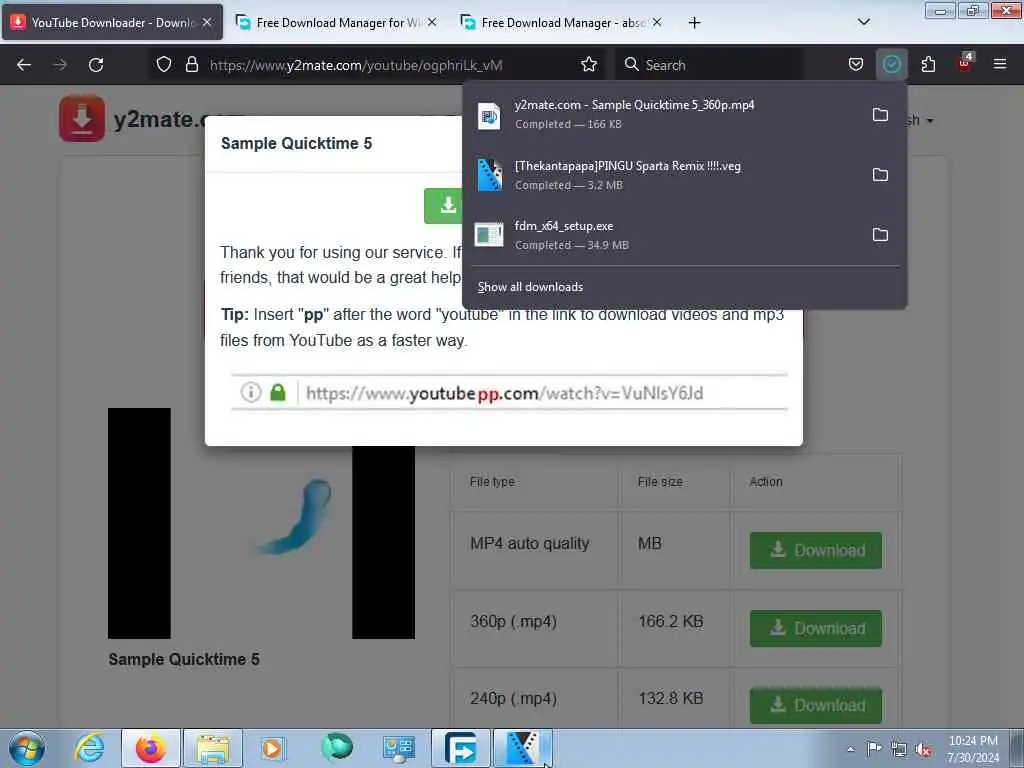Open Windows Explorer folder in taskbar
The width and height of the screenshot is (1024, 768).
(x=213, y=748)
